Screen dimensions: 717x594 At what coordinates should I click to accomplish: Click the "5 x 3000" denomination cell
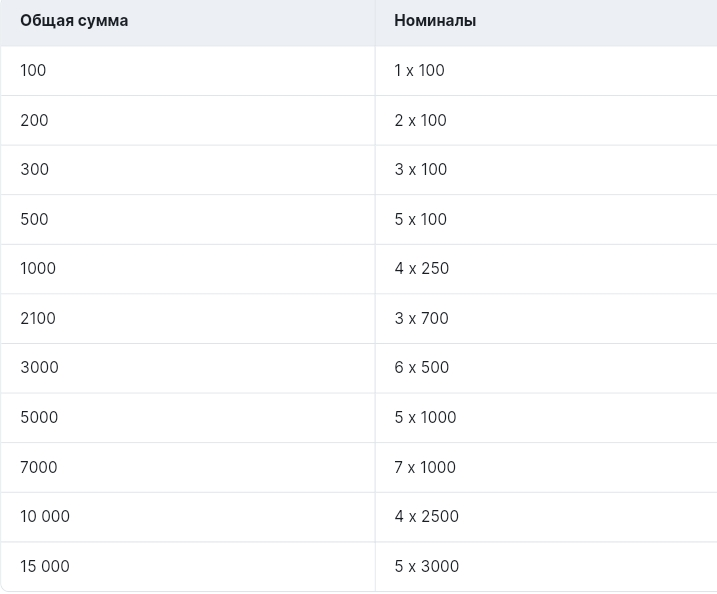click(426, 566)
